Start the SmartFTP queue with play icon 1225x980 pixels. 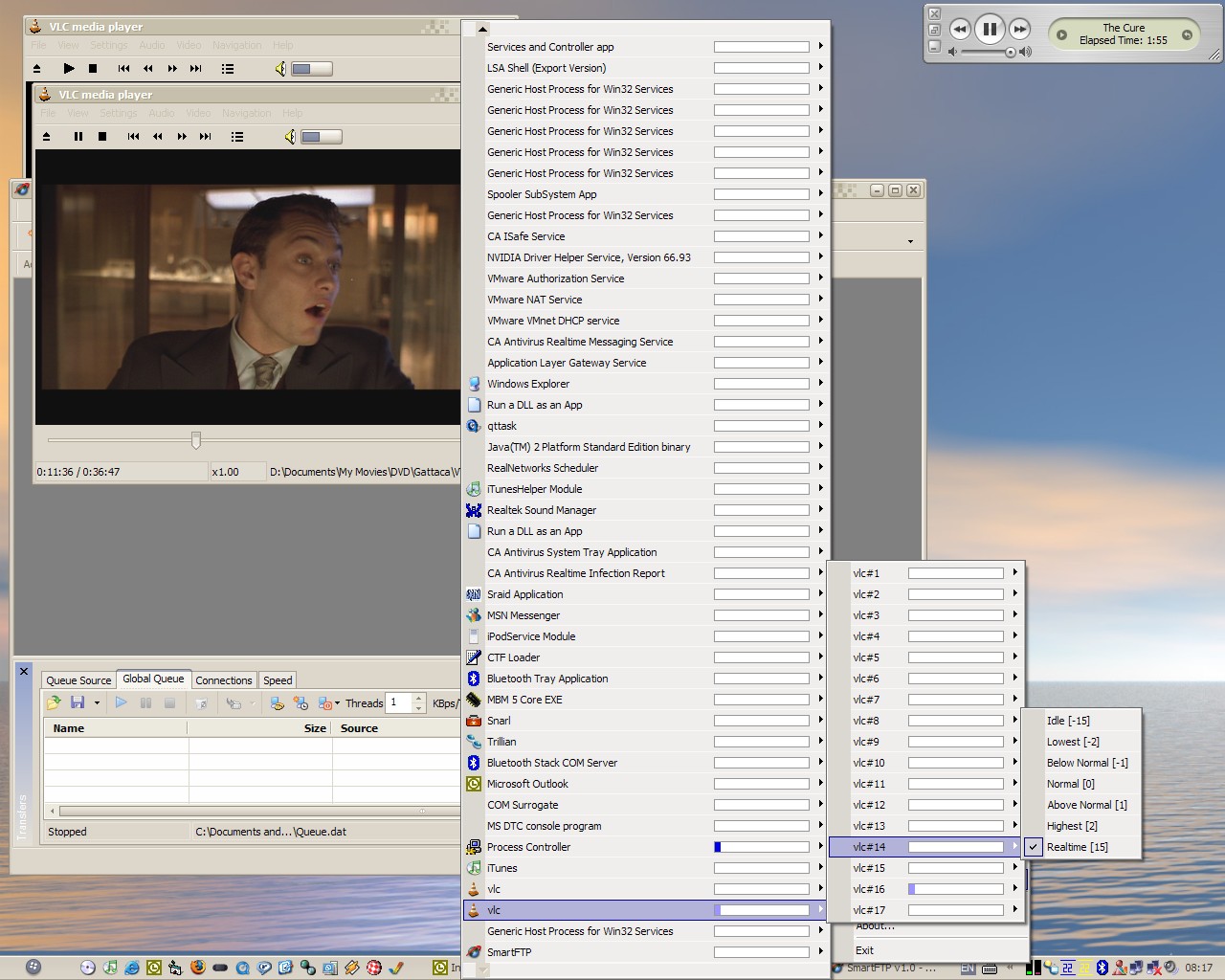tap(121, 702)
